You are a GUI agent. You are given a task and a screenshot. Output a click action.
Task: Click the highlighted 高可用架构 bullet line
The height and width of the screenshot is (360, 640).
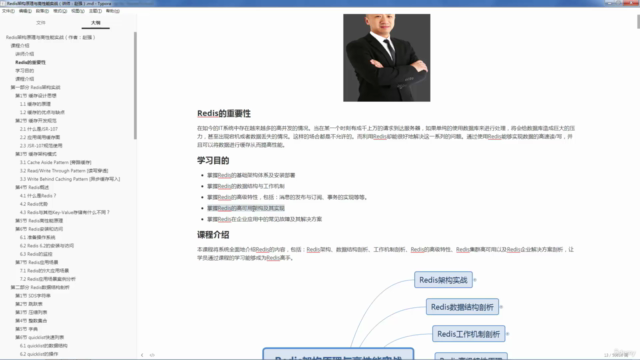246,208
